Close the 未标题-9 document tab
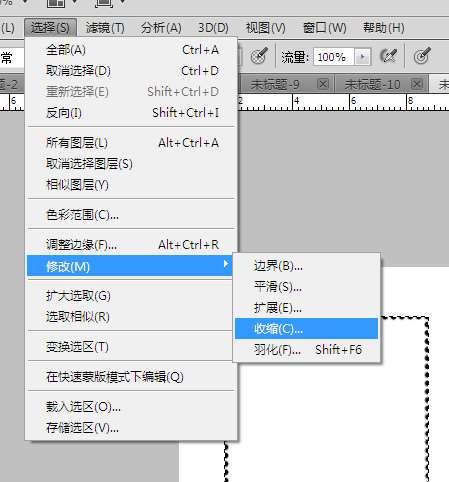 point(323,84)
